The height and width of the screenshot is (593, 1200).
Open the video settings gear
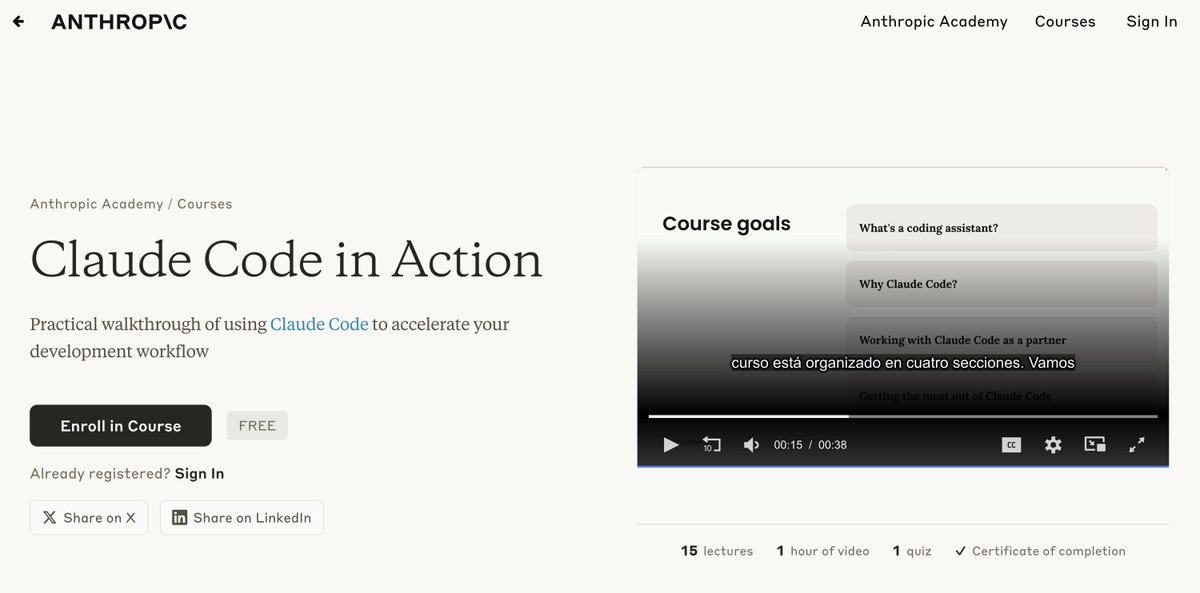click(1053, 444)
